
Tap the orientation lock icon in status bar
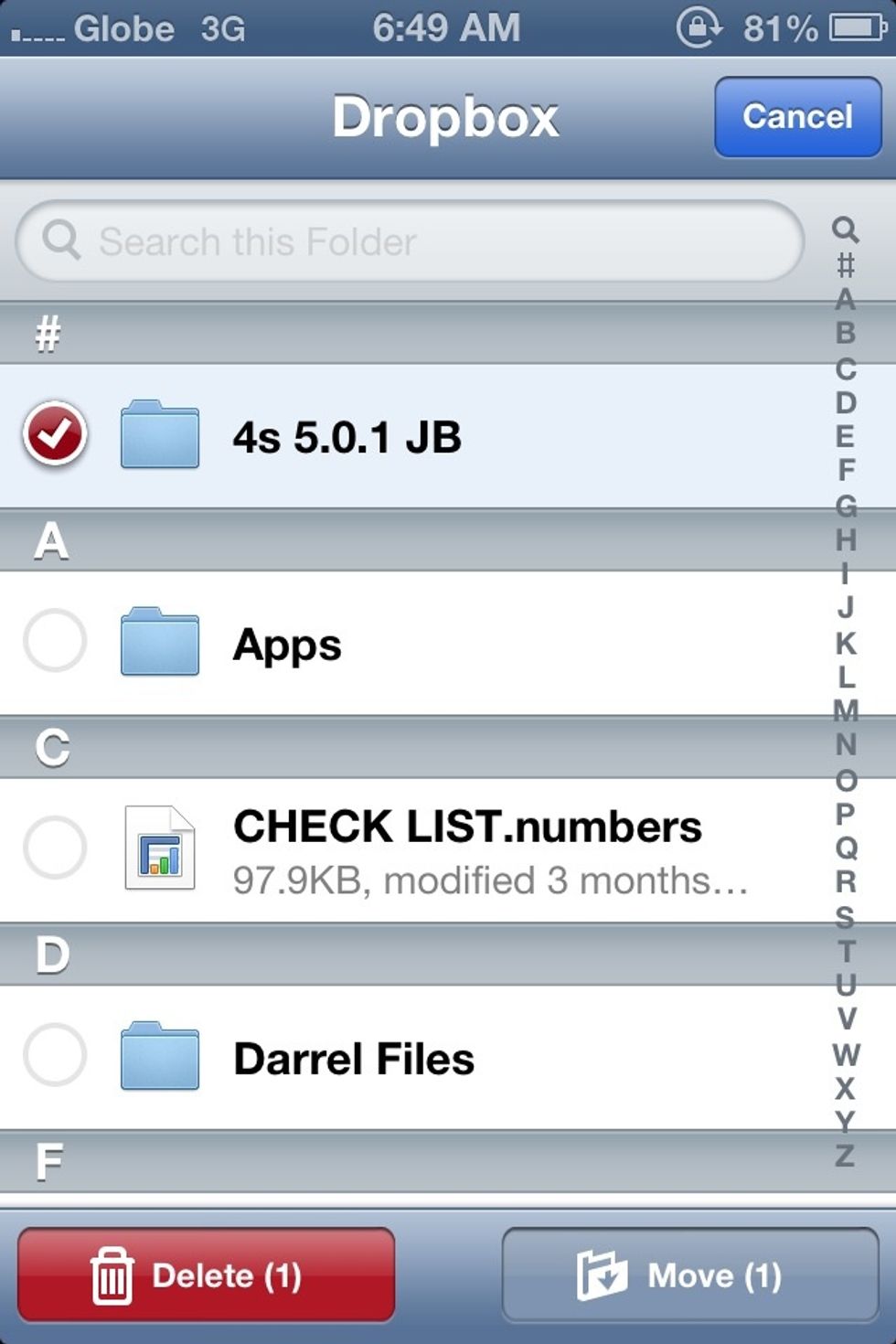tap(699, 28)
